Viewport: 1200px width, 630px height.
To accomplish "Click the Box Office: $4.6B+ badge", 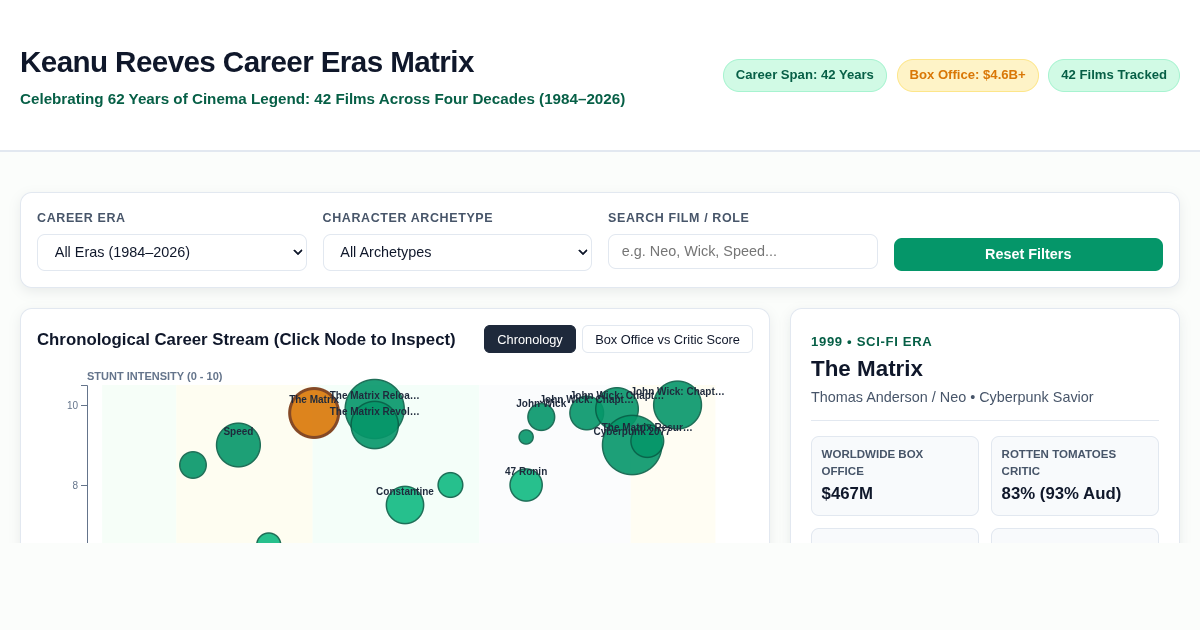I will [968, 75].
